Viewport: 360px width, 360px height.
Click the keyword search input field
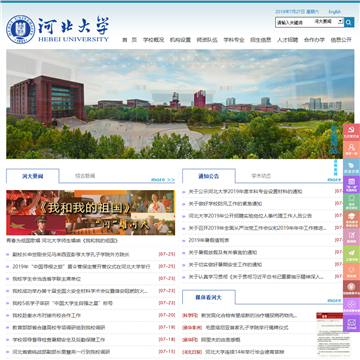click(x=294, y=22)
